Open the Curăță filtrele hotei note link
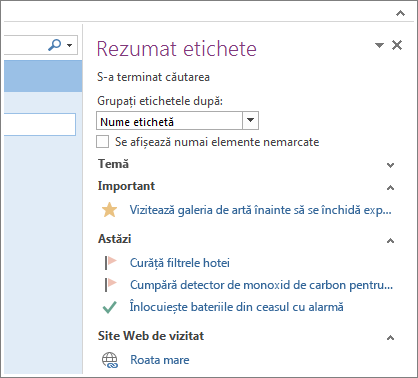Viewport: 418px width, 378px height. pos(180,263)
